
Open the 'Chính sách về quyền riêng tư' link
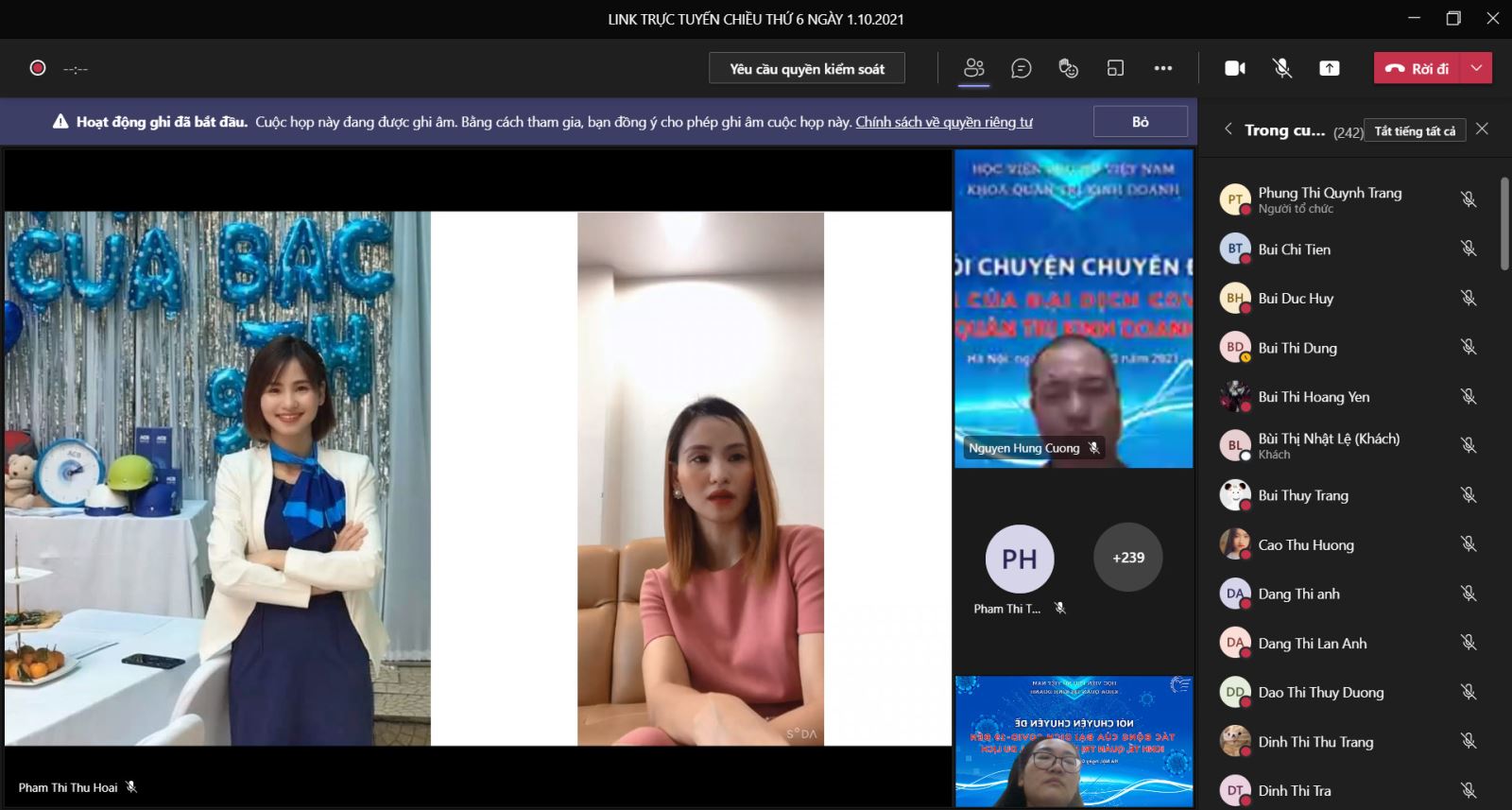click(x=943, y=122)
